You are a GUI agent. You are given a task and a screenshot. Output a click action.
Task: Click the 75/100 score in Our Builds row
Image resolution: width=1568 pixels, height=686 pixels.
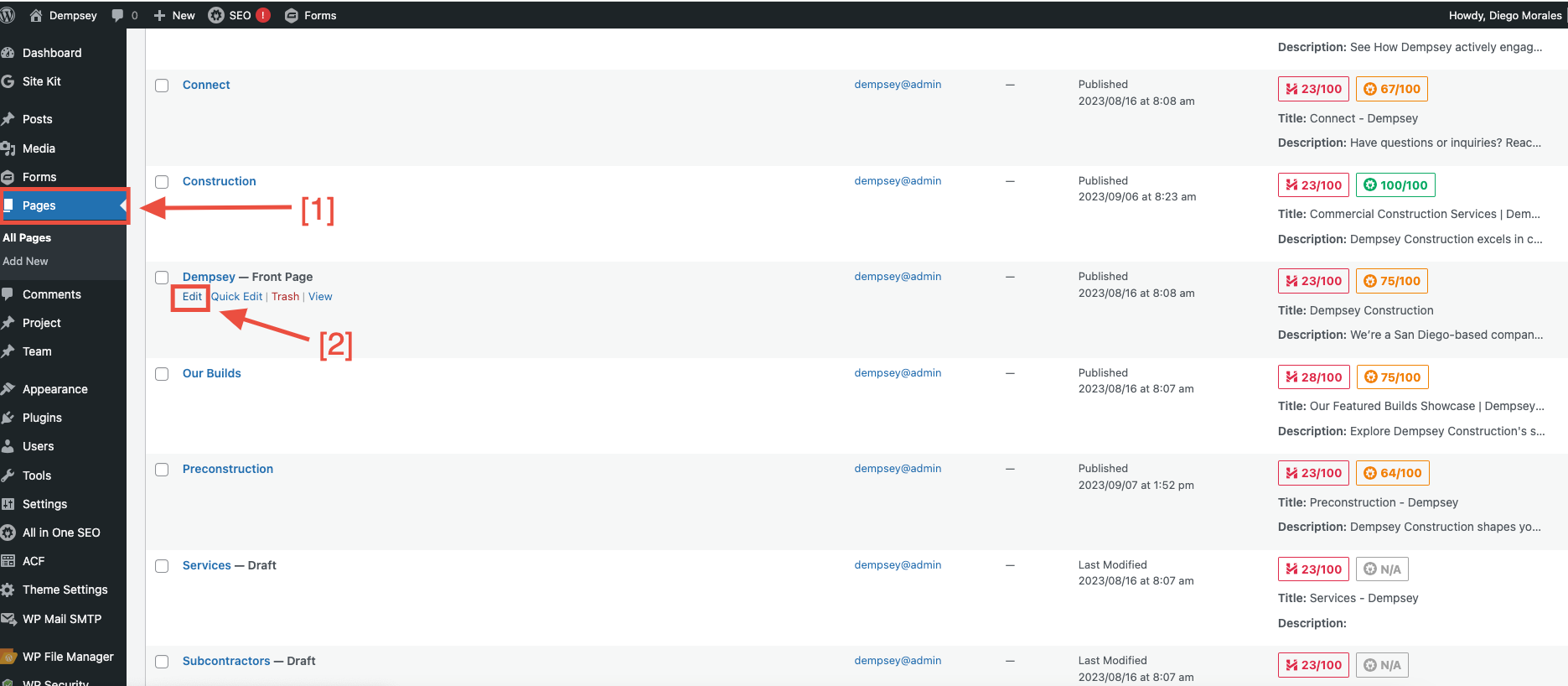point(1392,377)
